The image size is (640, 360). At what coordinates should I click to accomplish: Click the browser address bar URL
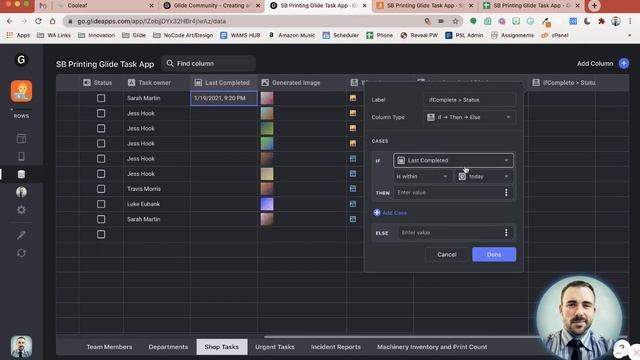(151, 21)
